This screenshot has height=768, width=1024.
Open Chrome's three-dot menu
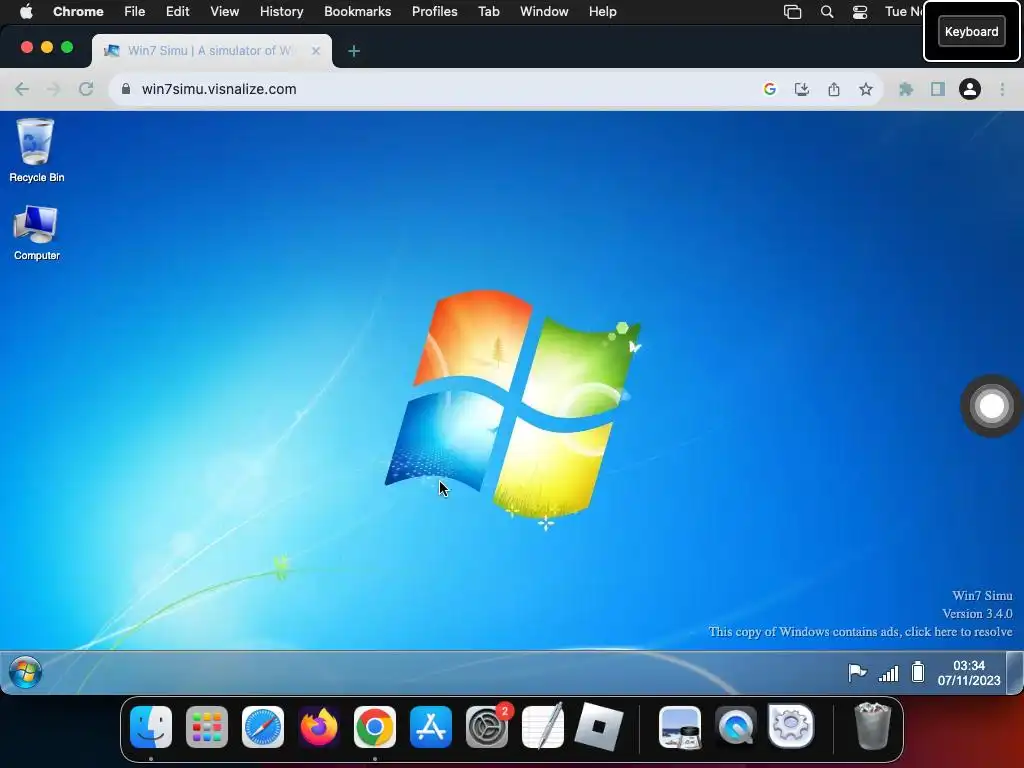(1002, 89)
